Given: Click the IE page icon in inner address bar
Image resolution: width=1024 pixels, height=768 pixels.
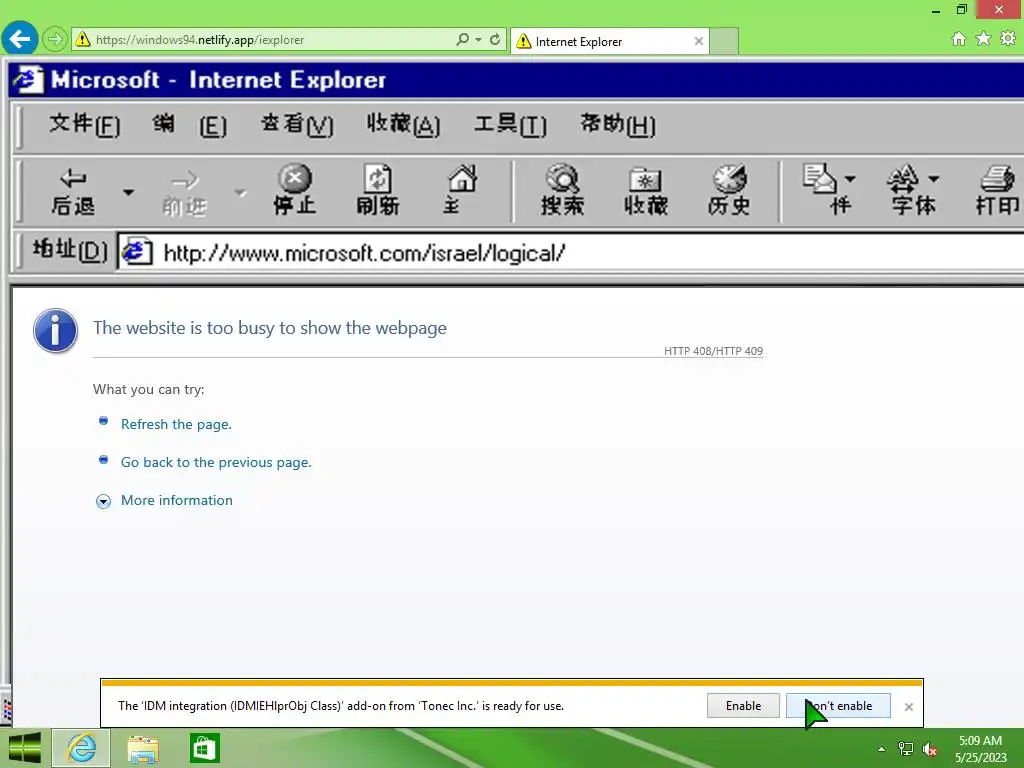Looking at the screenshot, I should tap(136, 252).
